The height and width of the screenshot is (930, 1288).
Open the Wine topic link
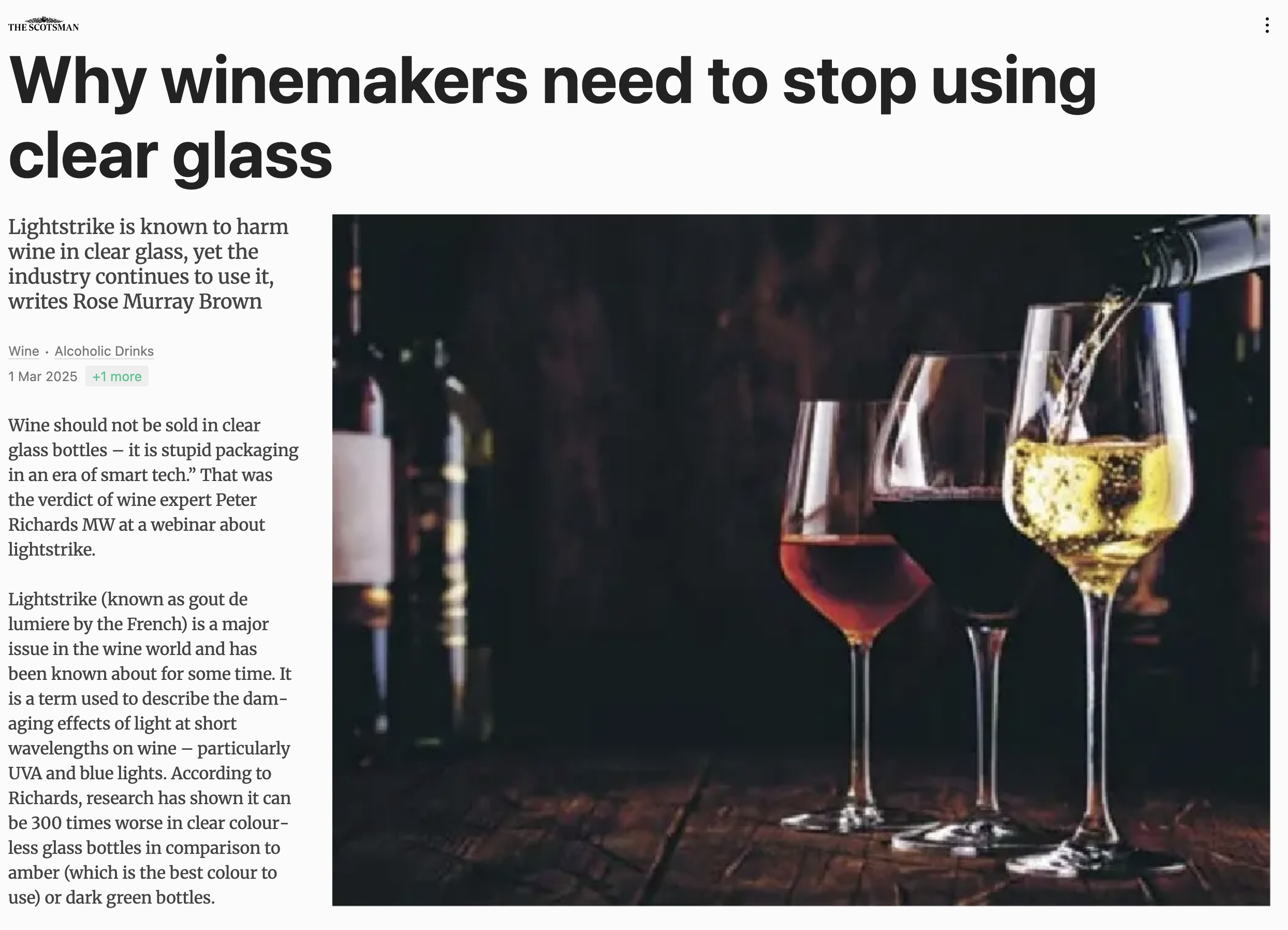[x=24, y=351]
